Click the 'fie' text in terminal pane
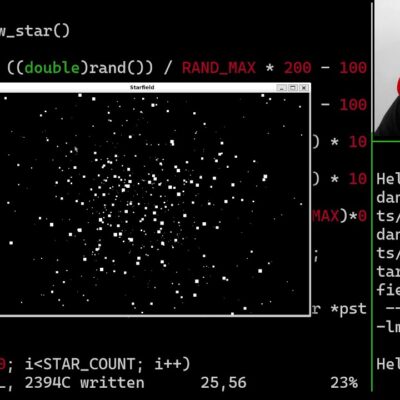 tap(388, 290)
